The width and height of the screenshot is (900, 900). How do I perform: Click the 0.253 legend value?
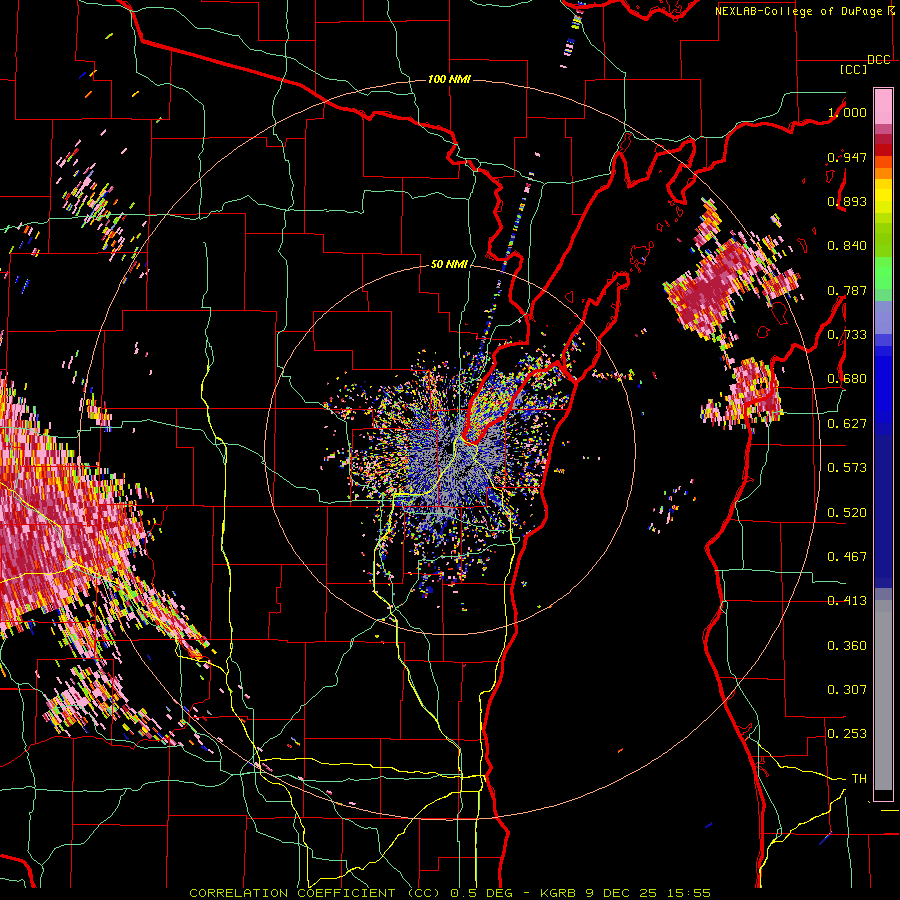(847, 734)
